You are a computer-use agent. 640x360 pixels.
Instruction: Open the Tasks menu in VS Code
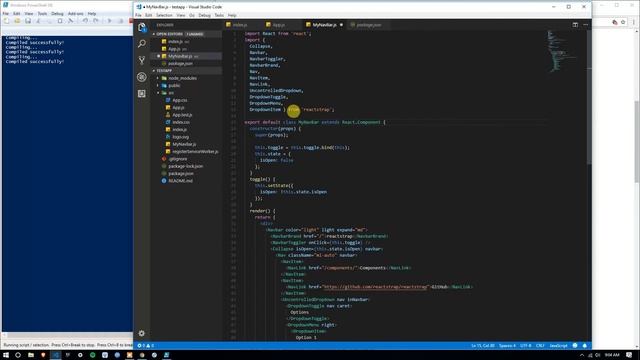pos(219,15)
